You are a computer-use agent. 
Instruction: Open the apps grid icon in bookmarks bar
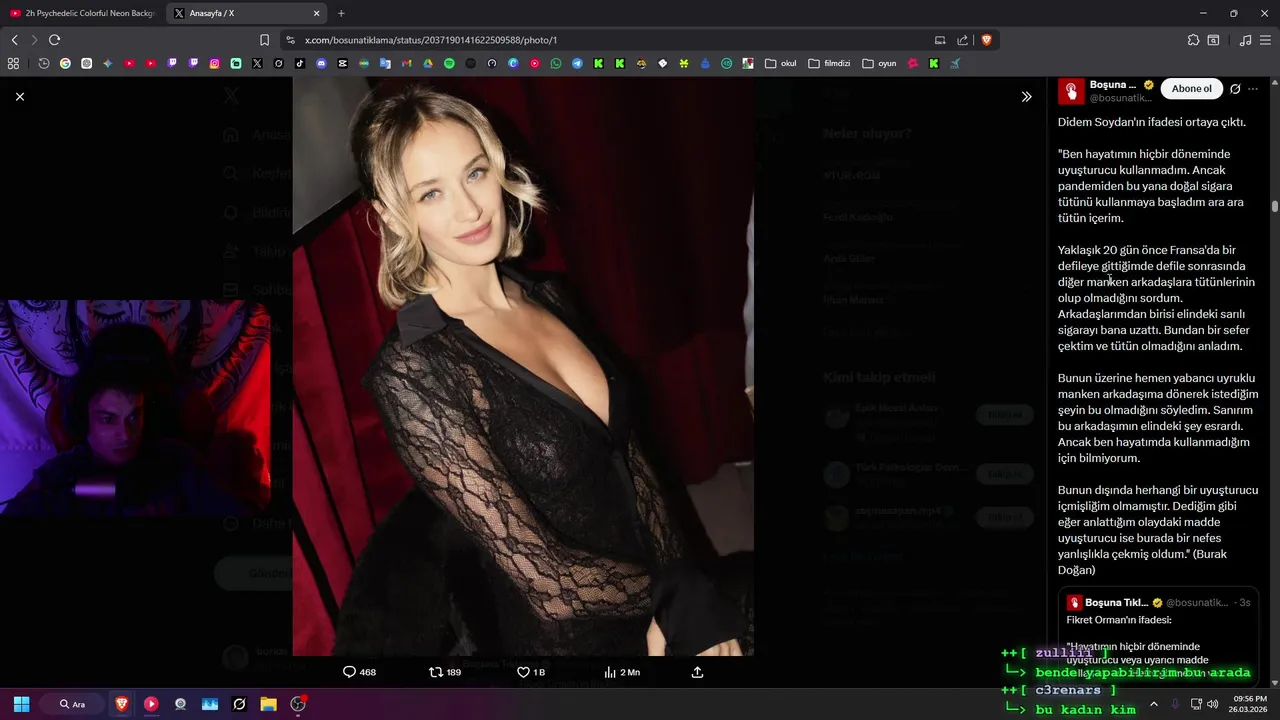(13, 63)
